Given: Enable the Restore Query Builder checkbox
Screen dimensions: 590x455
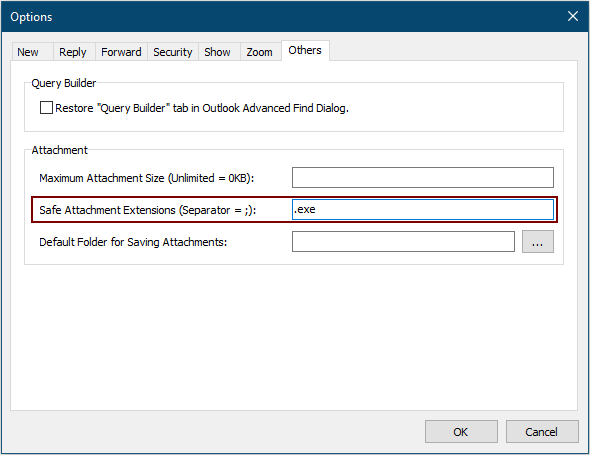Looking at the screenshot, I should point(46,108).
